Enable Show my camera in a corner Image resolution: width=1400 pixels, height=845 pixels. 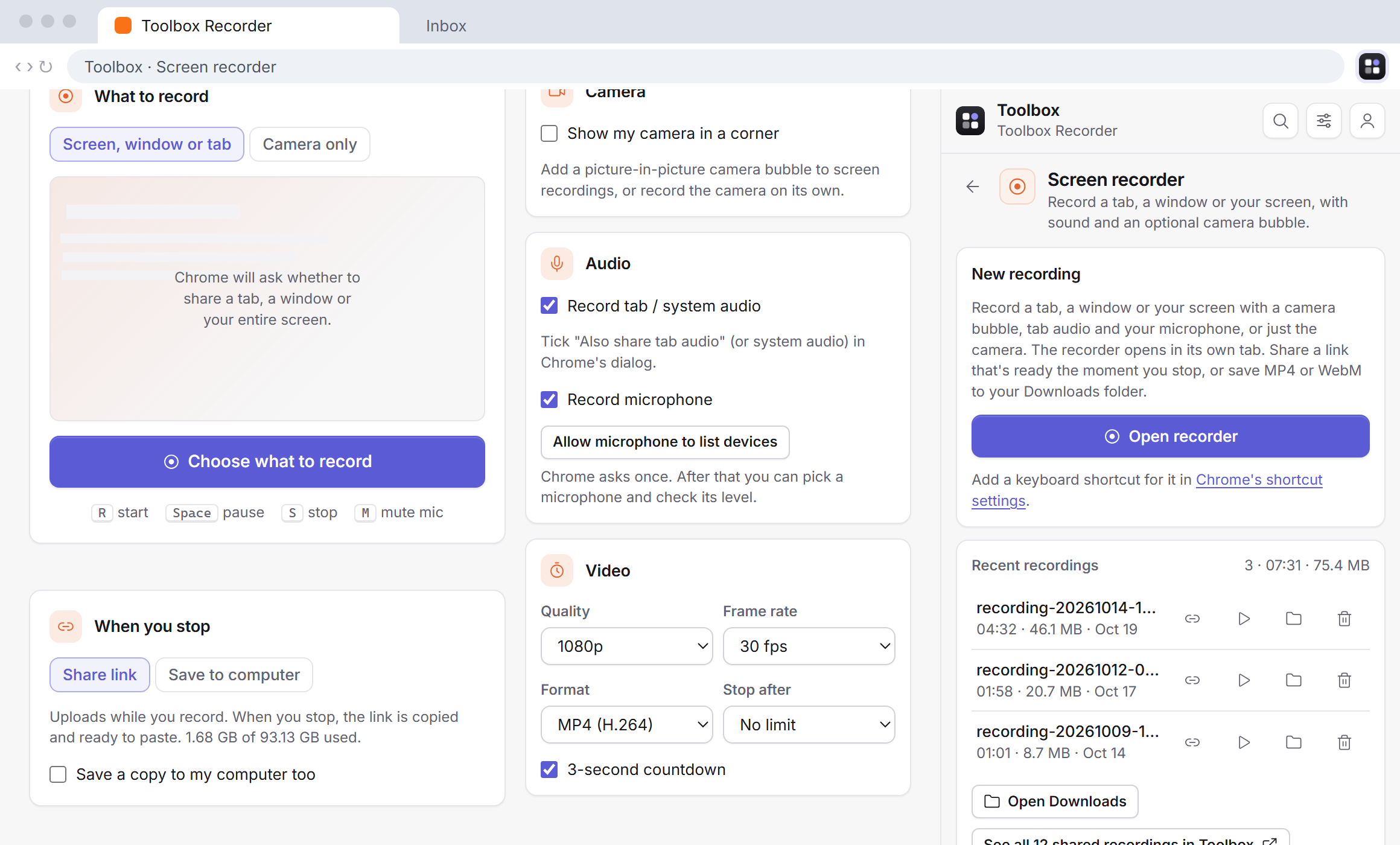point(549,133)
